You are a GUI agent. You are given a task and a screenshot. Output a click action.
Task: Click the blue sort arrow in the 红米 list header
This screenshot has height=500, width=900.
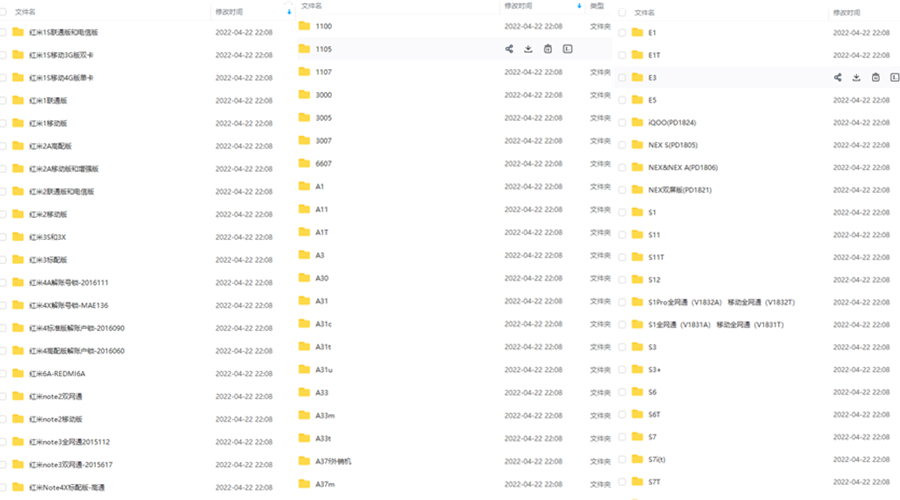tap(289, 11)
